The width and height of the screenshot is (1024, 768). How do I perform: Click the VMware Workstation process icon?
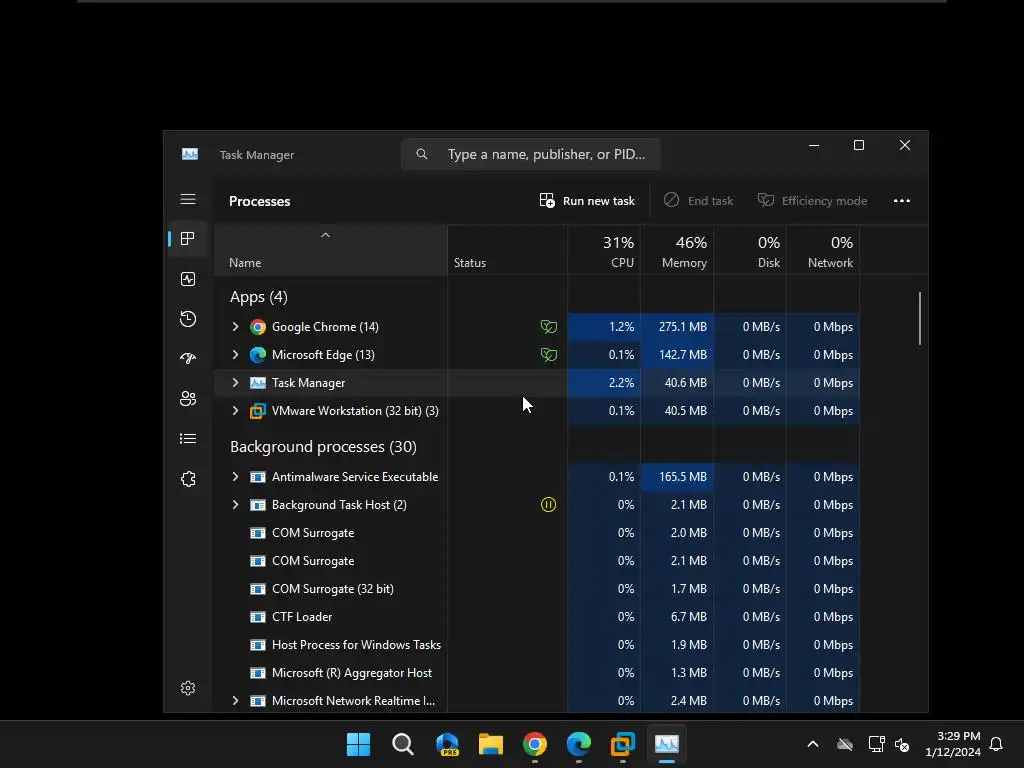[x=258, y=411]
